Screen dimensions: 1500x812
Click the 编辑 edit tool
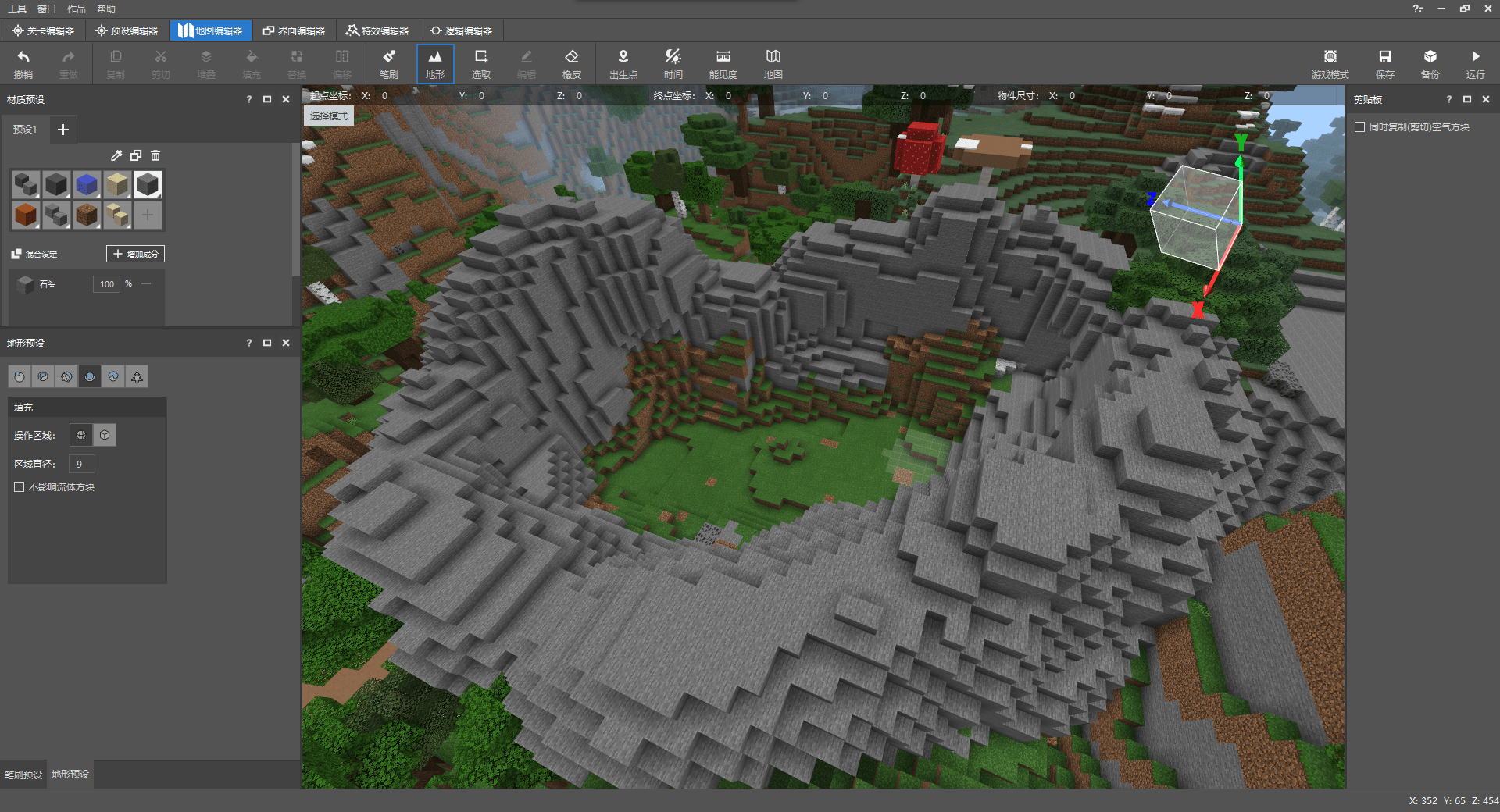pyautogui.click(x=527, y=64)
